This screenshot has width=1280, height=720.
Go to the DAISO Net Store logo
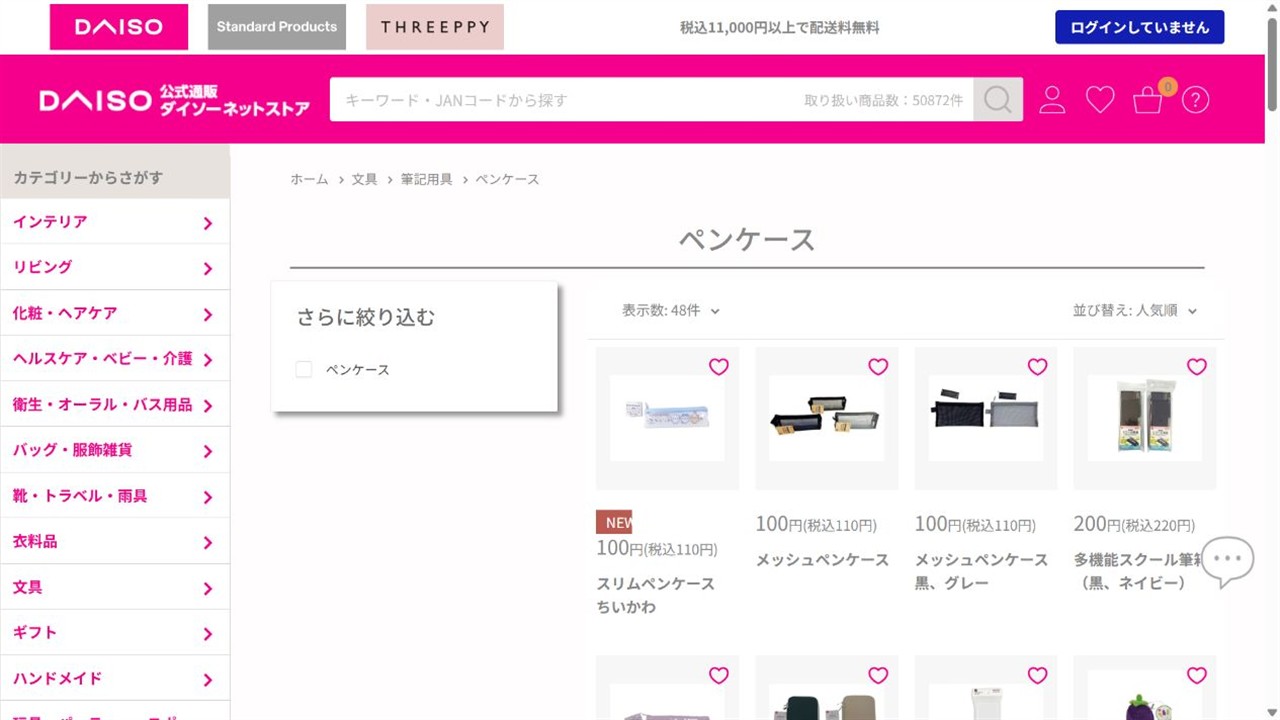click(x=175, y=100)
